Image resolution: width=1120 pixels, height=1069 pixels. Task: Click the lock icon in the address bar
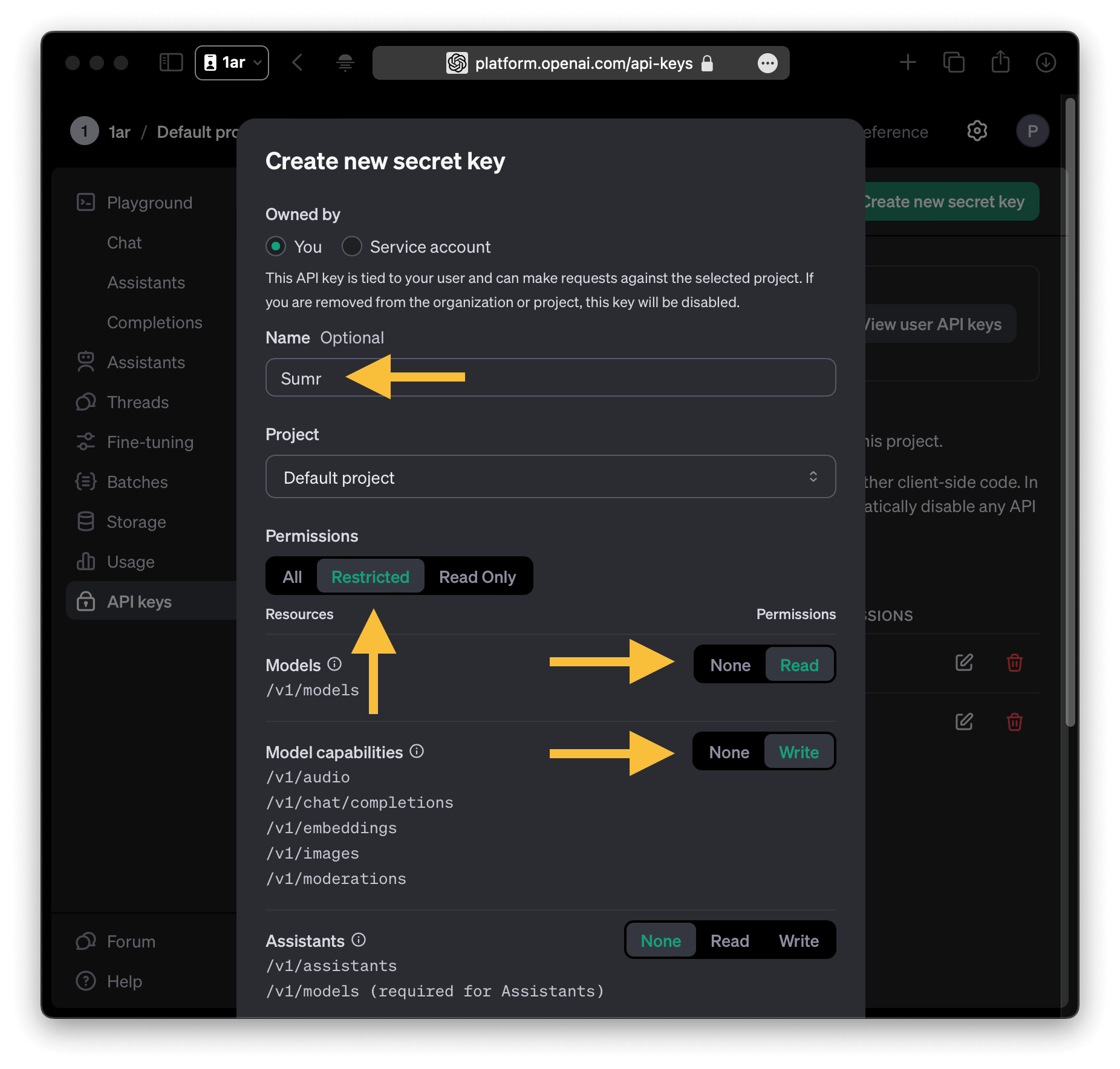point(707,63)
